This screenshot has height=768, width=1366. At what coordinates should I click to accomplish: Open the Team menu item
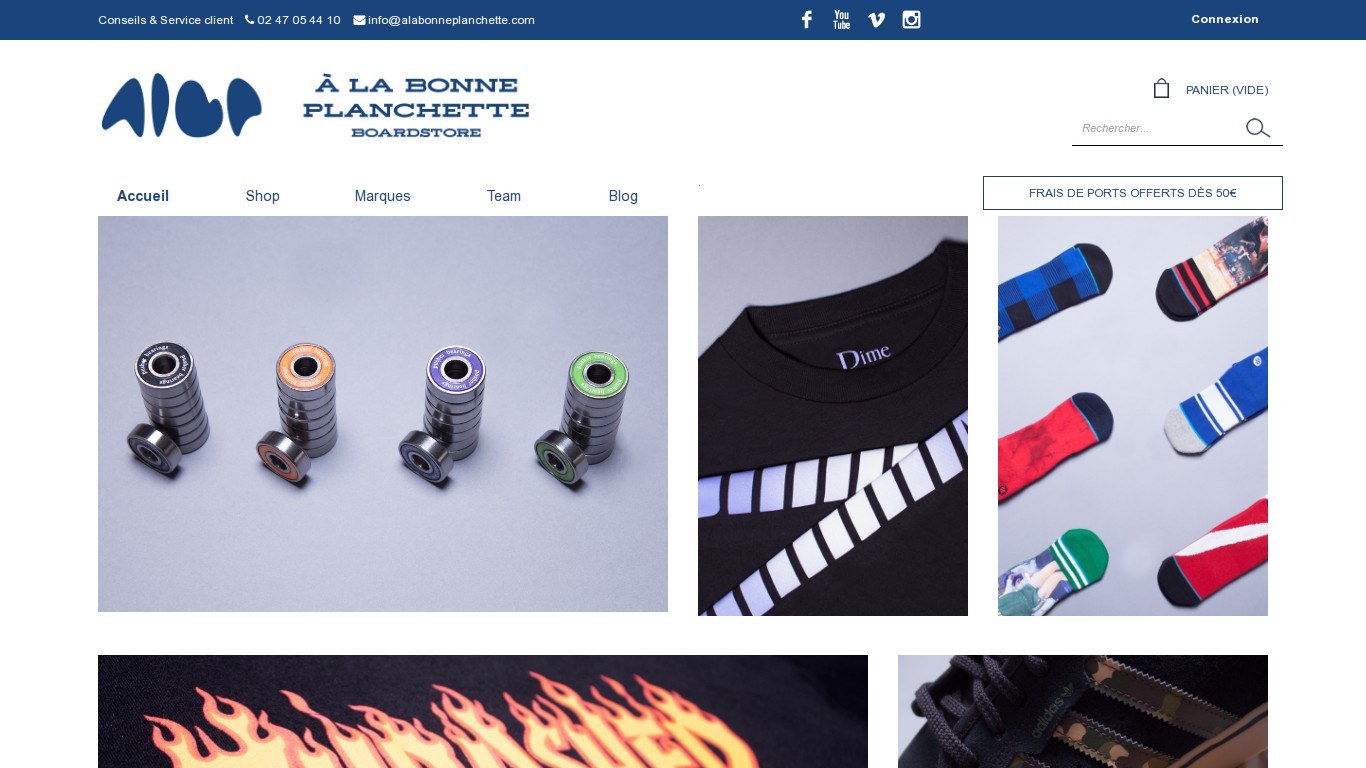pos(504,196)
